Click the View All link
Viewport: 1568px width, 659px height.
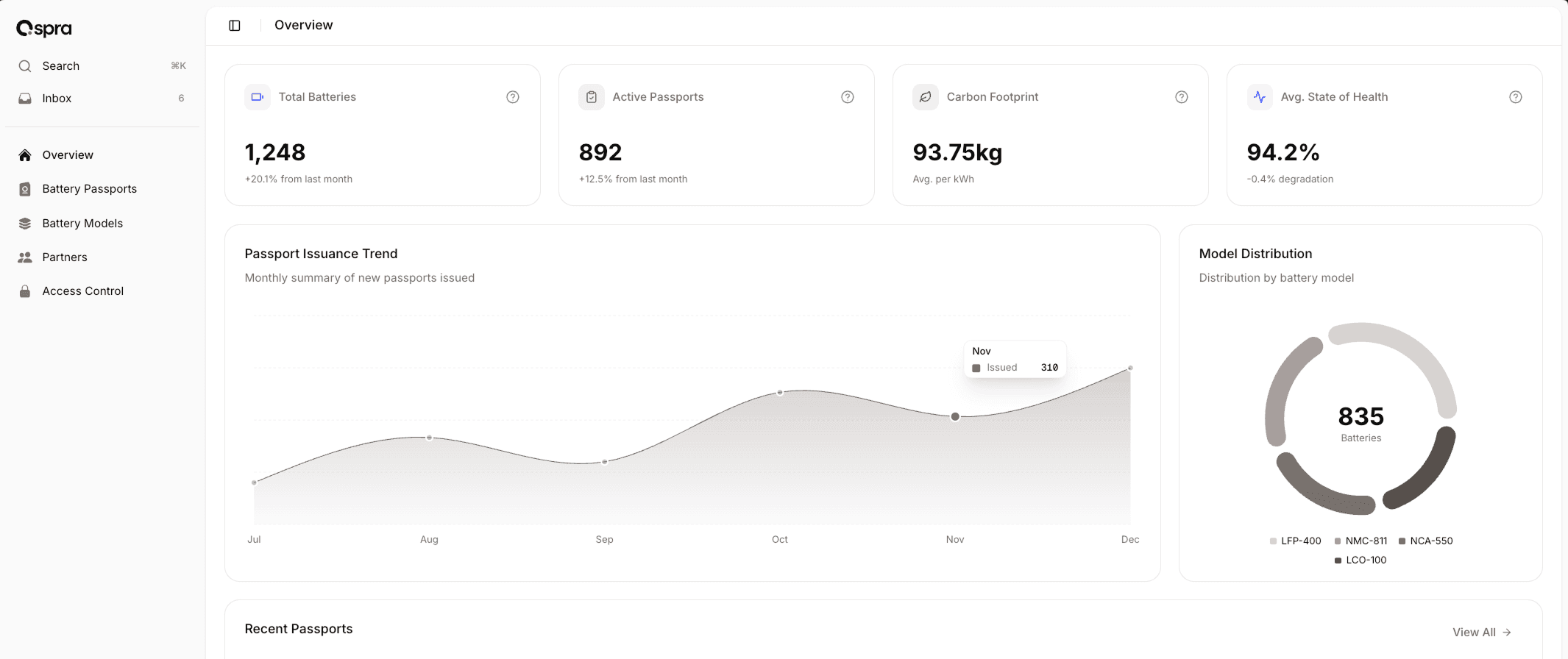(x=1482, y=633)
